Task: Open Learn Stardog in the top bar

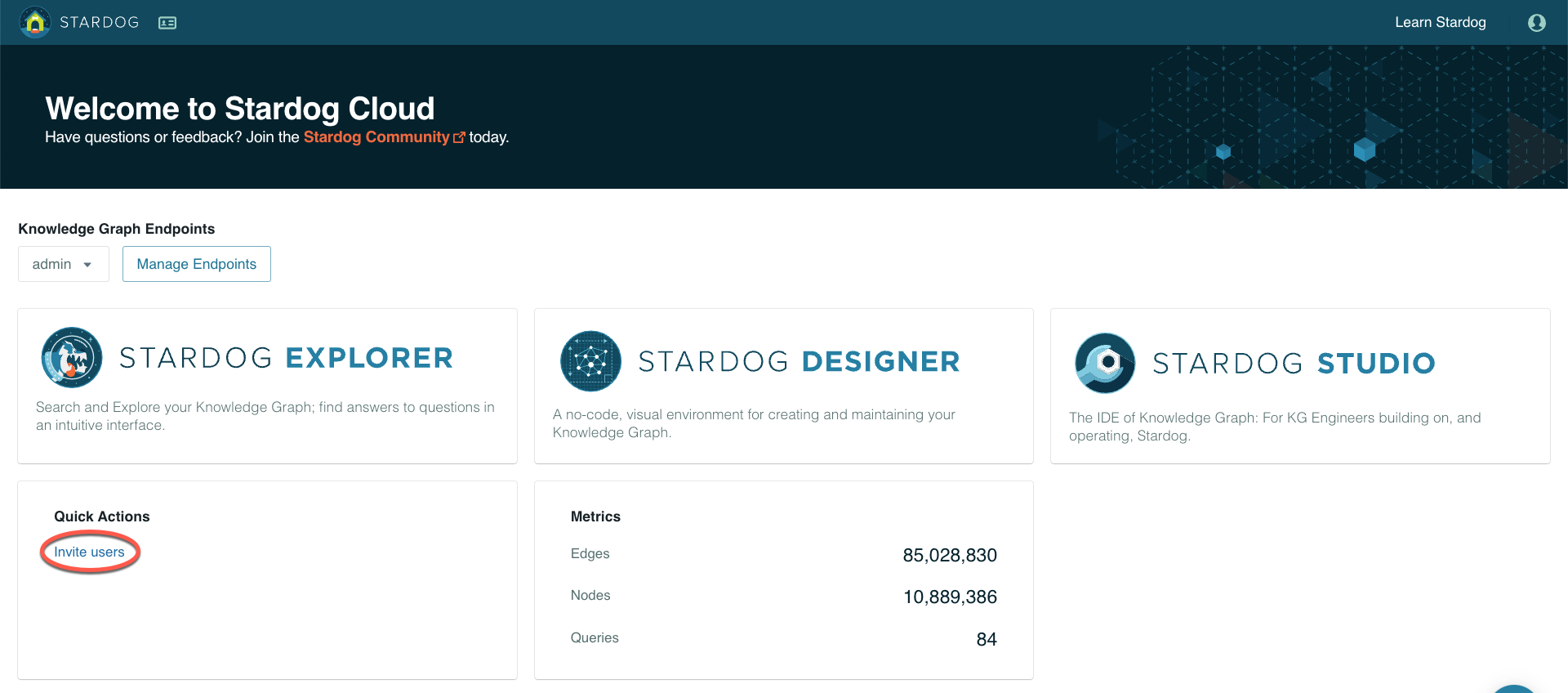Action: (1440, 23)
